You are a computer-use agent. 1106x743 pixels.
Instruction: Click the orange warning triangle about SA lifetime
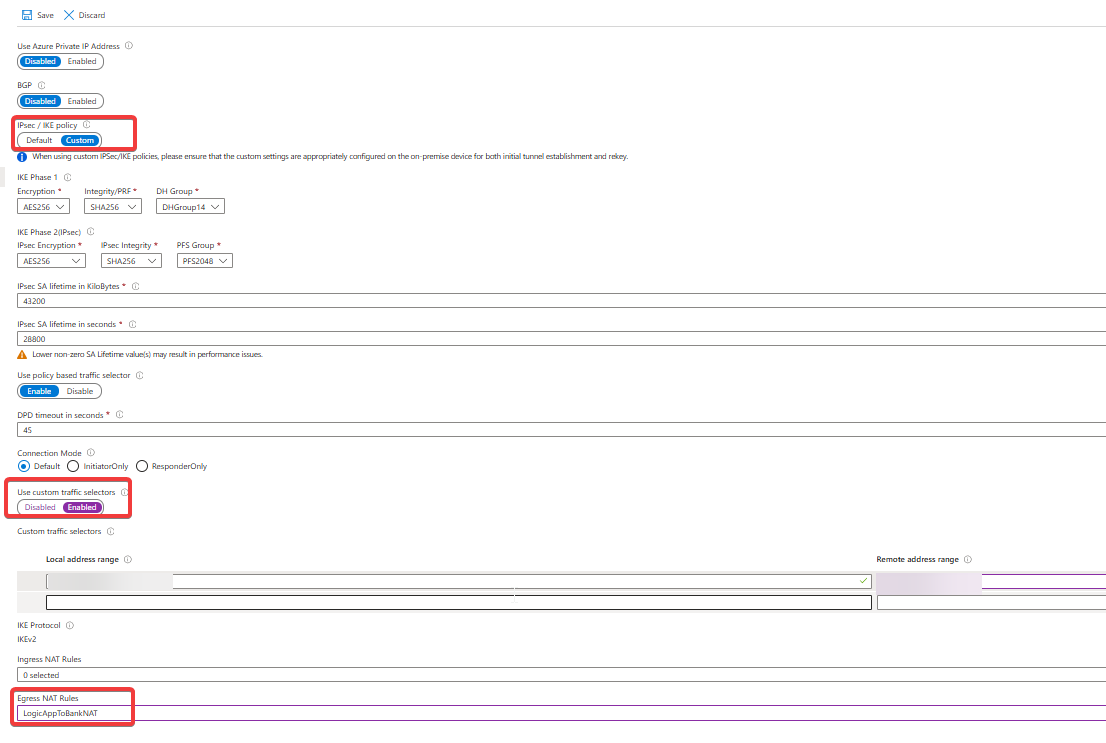(x=22, y=355)
